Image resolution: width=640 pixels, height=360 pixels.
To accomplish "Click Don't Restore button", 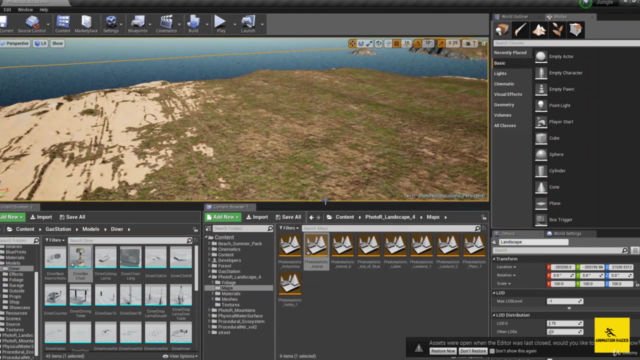I will click(473, 351).
